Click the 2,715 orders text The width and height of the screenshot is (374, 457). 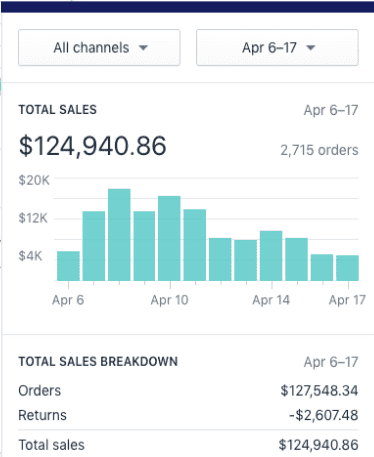tap(319, 150)
